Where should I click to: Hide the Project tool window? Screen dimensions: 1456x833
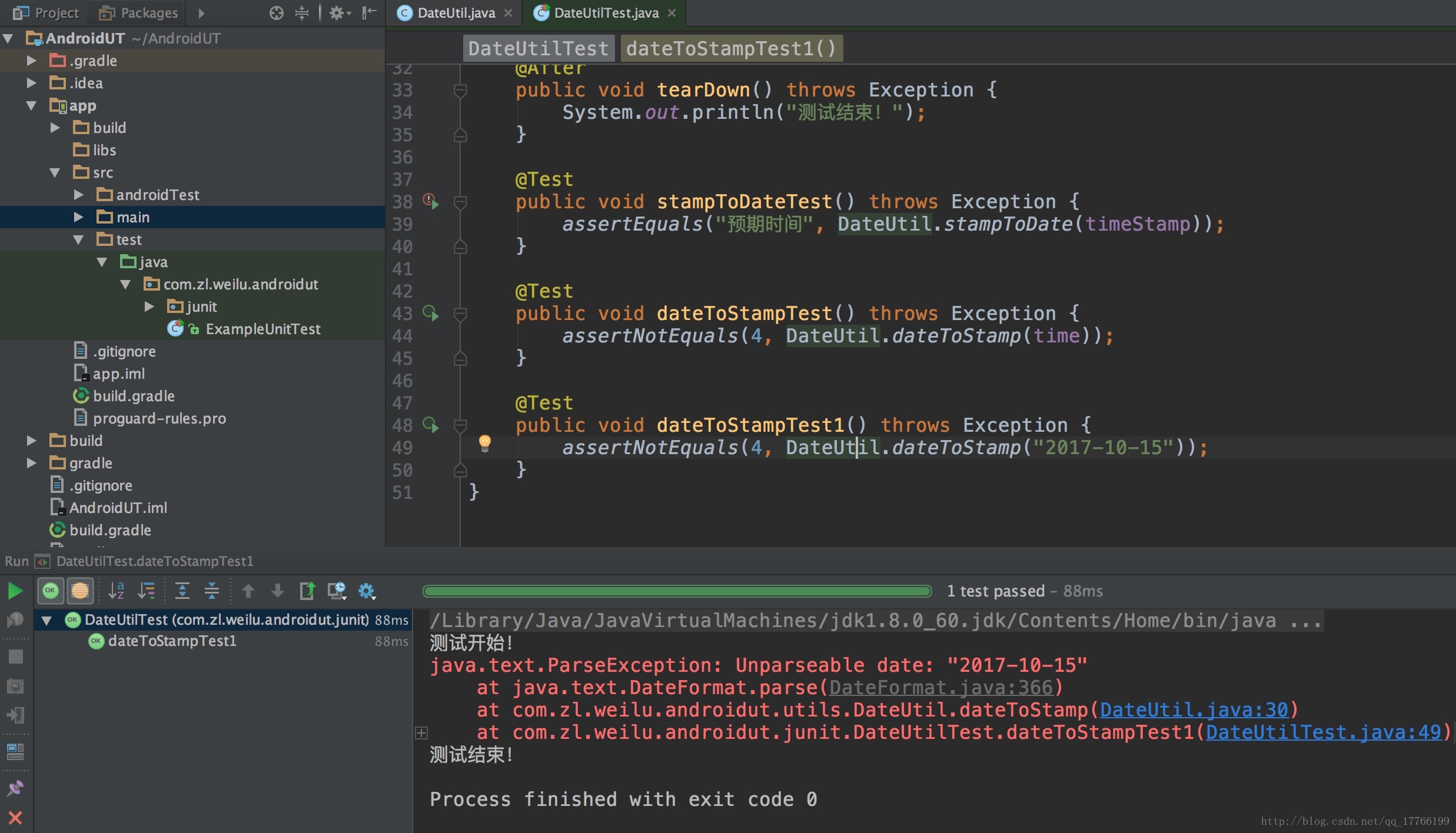coord(370,13)
